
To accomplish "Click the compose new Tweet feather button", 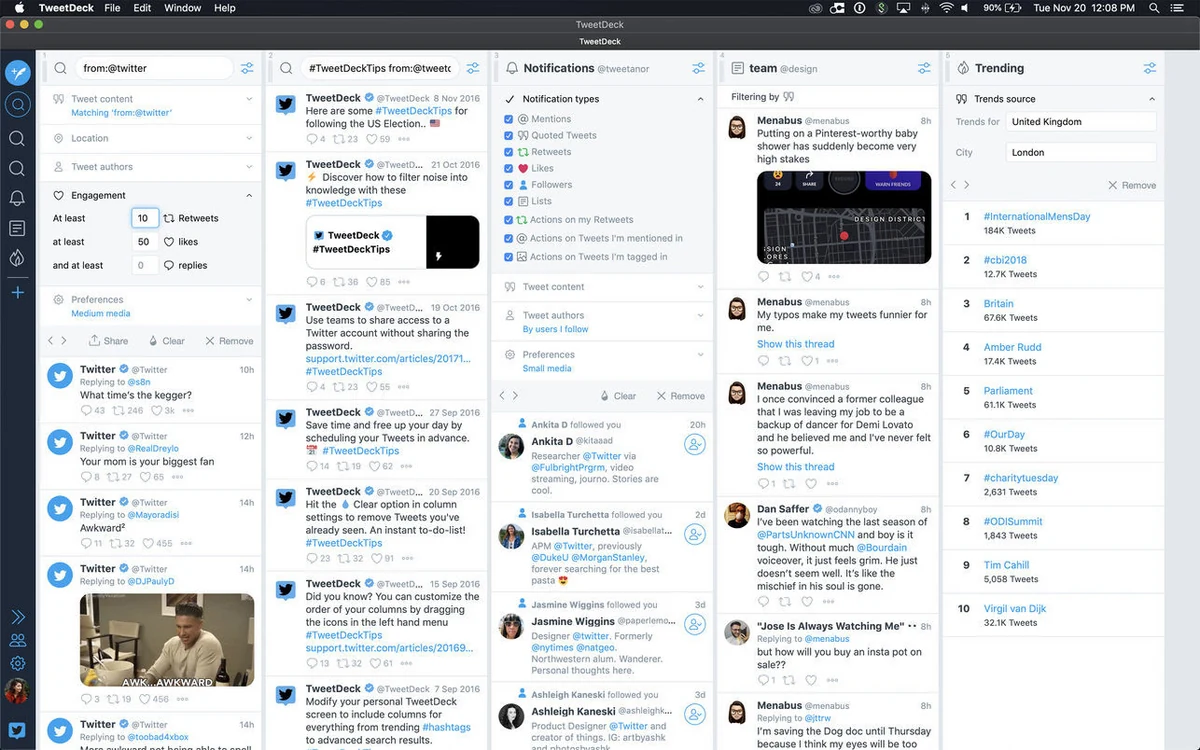I will click(17, 72).
